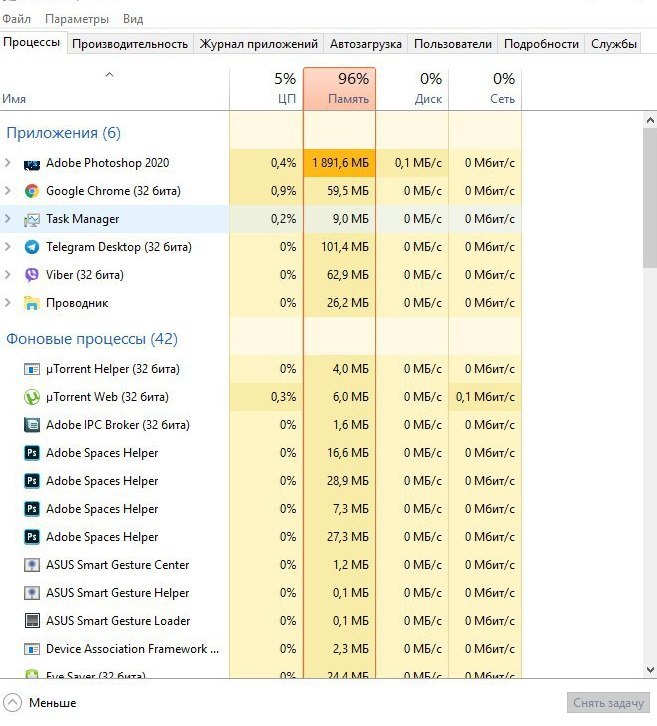Click the sort arrow above Имя column
The height and width of the screenshot is (726, 657).
point(109,74)
